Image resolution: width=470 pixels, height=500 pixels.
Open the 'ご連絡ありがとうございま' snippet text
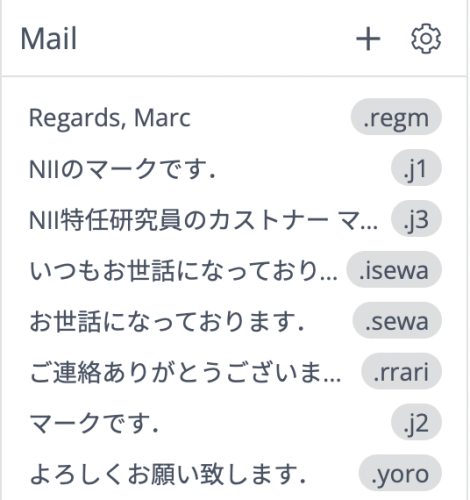coord(185,372)
